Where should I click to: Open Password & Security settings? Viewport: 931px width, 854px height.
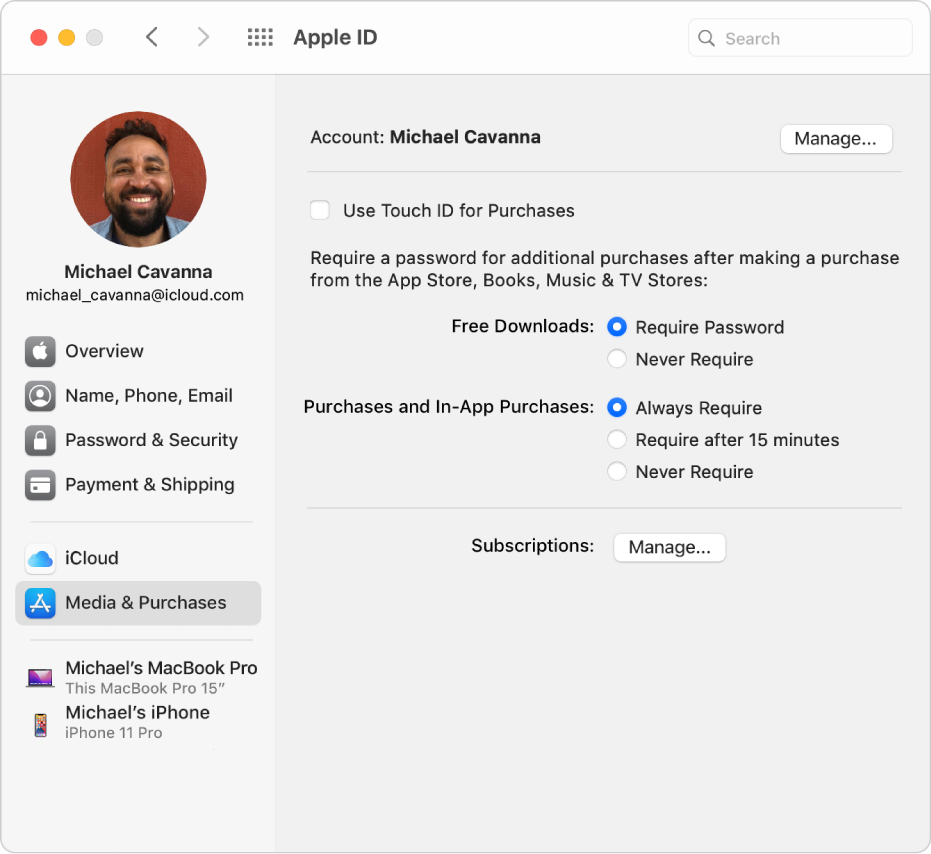tap(151, 440)
